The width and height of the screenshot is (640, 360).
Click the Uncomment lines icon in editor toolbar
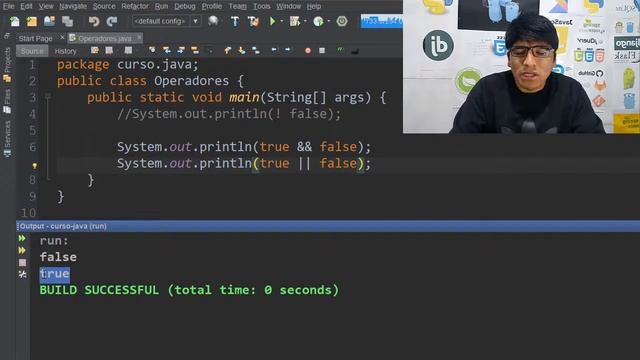click(x=355, y=51)
